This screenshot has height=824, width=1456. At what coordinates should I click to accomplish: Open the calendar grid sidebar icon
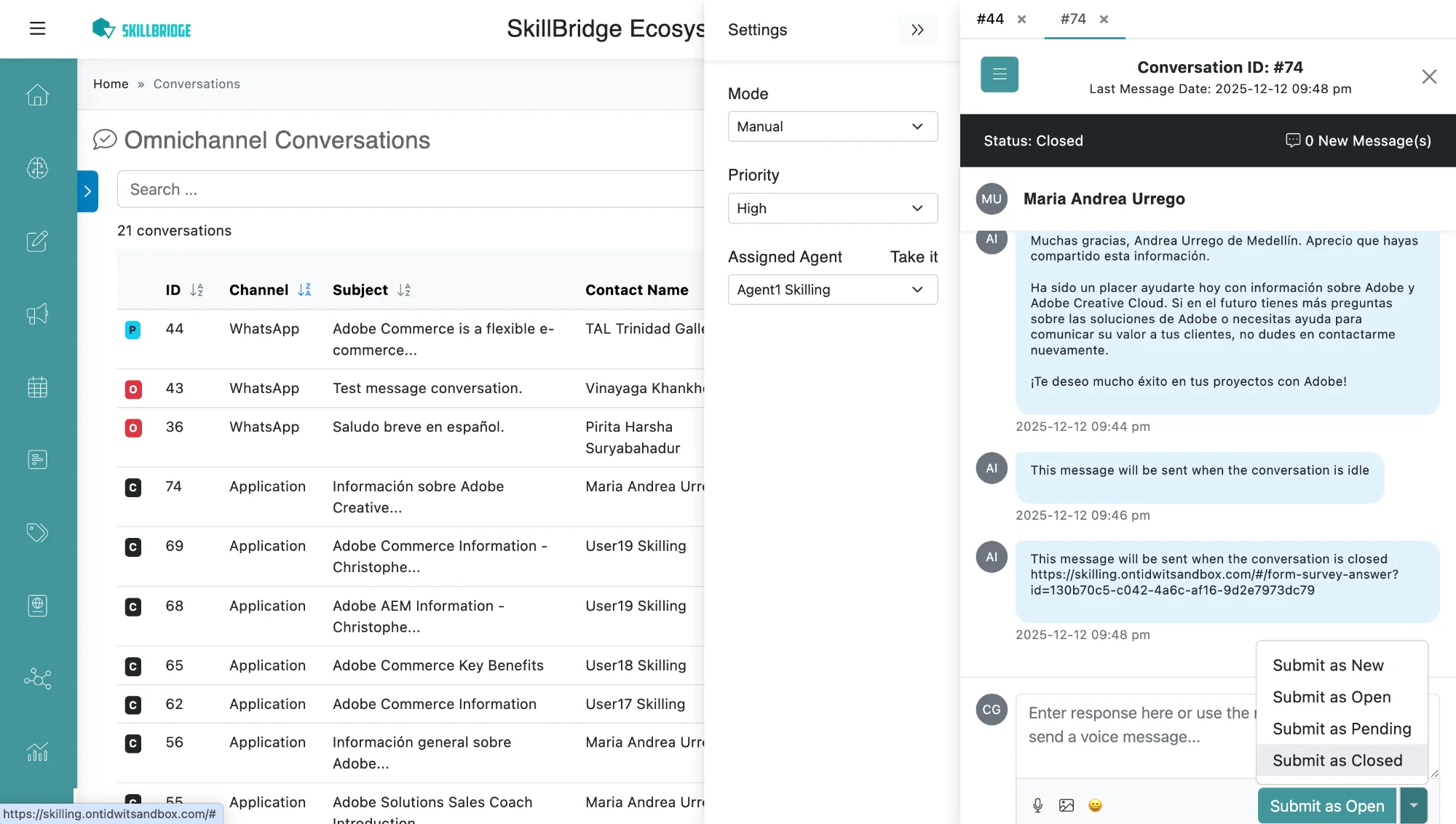[x=38, y=387]
